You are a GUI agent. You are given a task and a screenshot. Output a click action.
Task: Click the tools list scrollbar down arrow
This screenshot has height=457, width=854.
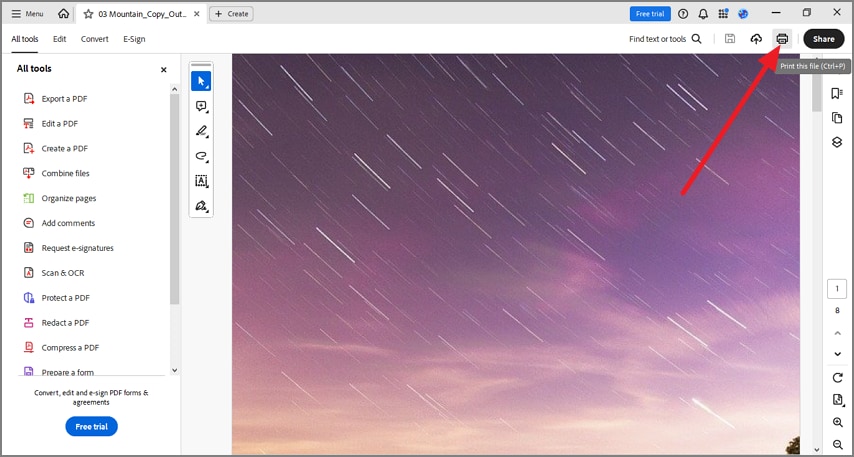point(174,370)
